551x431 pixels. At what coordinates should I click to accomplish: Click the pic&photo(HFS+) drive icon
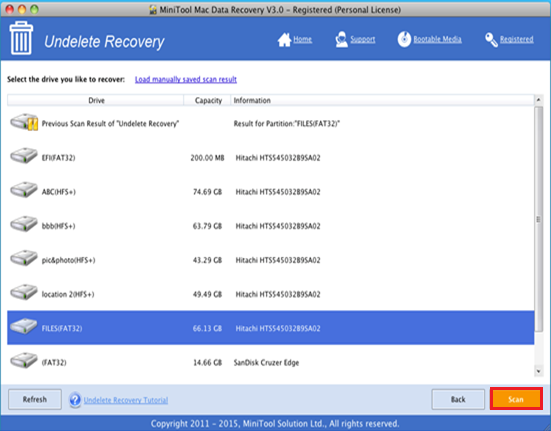point(24,258)
